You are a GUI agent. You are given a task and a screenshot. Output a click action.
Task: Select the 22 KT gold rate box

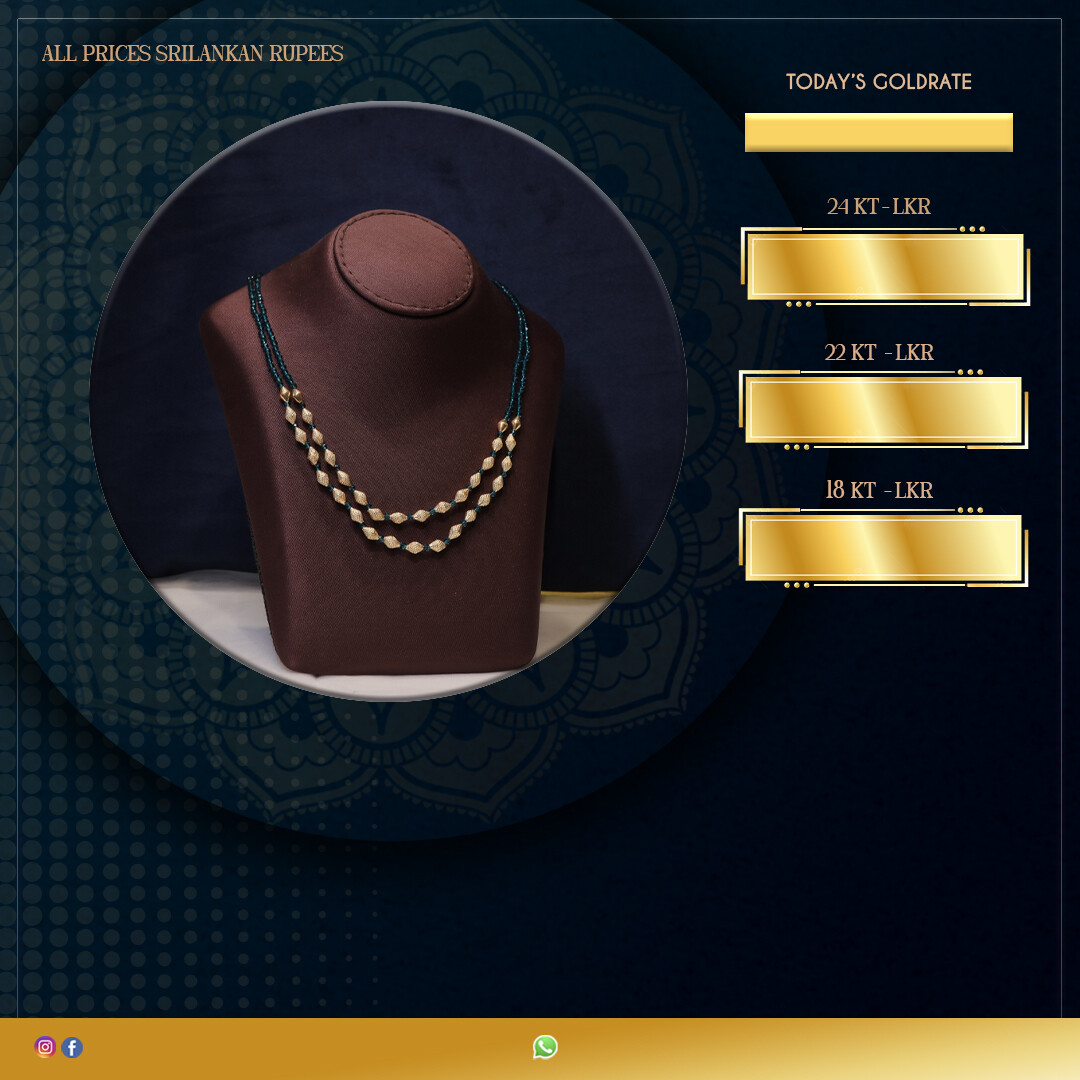884,410
